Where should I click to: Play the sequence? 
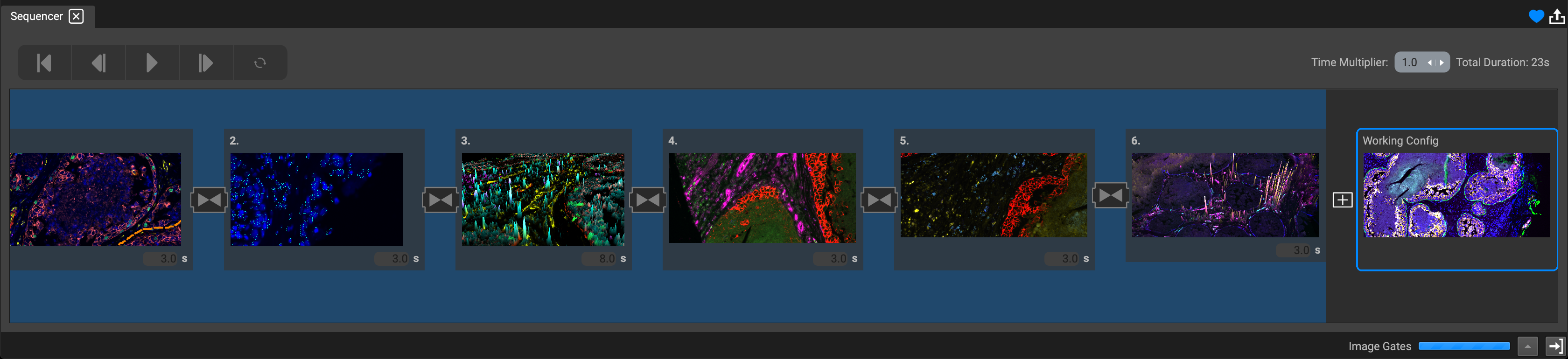point(152,62)
